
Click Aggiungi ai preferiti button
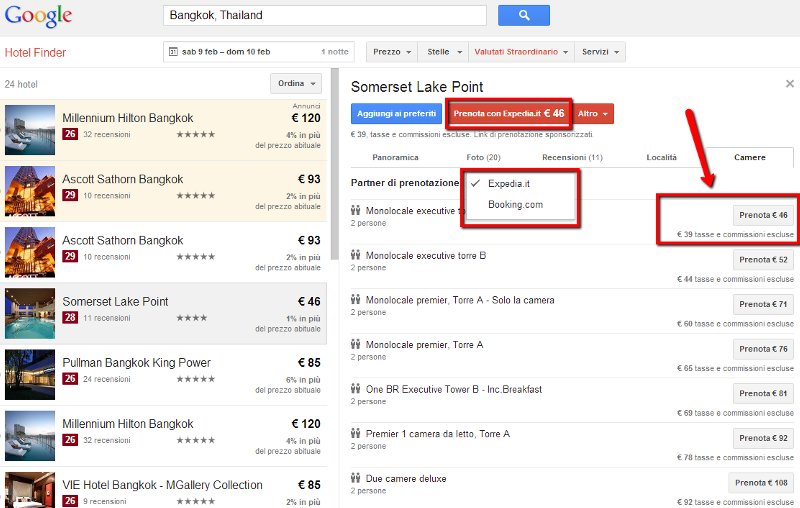pyautogui.click(x=396, y=113)
